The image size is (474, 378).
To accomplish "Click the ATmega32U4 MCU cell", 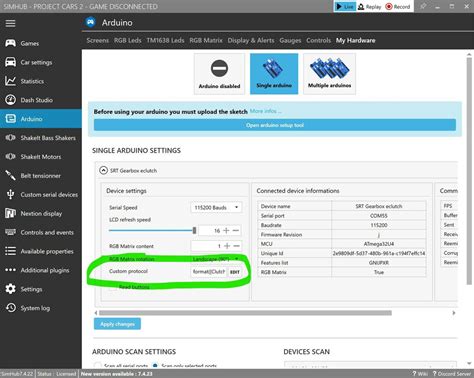I will click(379, 244).
